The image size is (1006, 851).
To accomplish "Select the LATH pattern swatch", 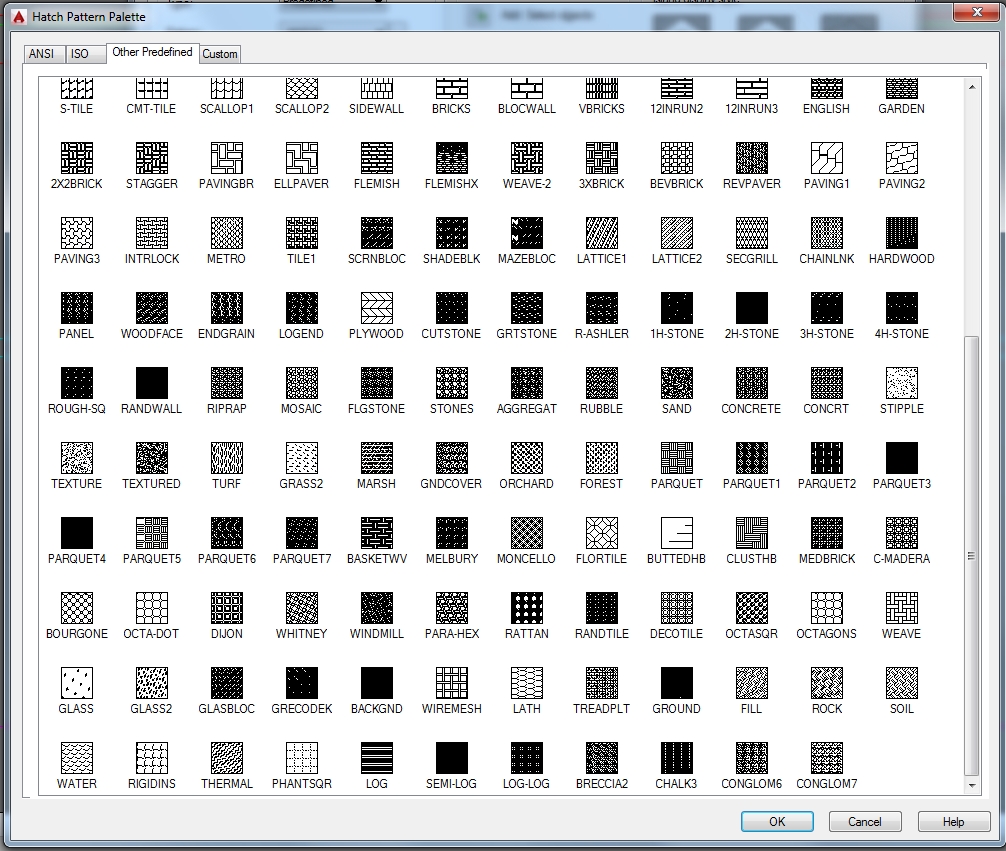I will pyautogui.click(x=527, y=683).
